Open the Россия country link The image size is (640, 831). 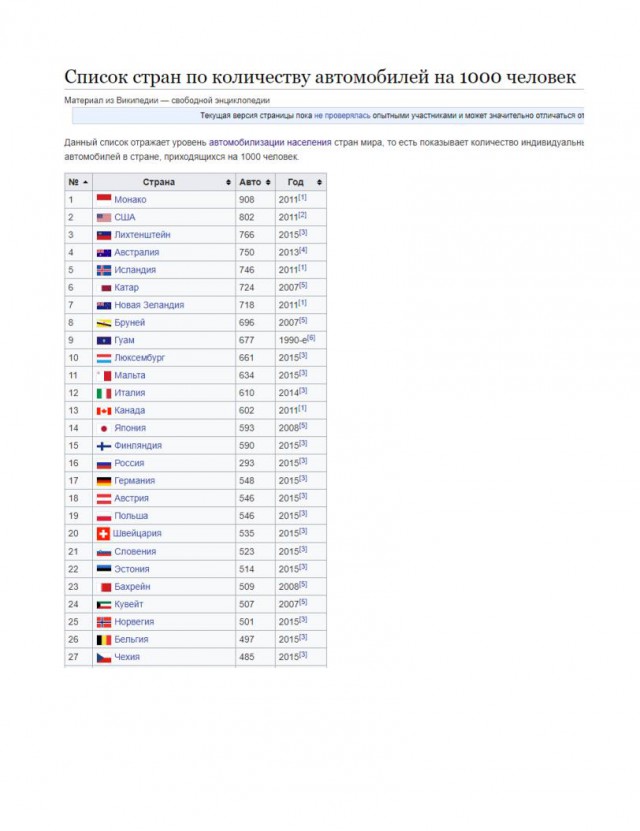pyautogui.click(x=129, y=463)
